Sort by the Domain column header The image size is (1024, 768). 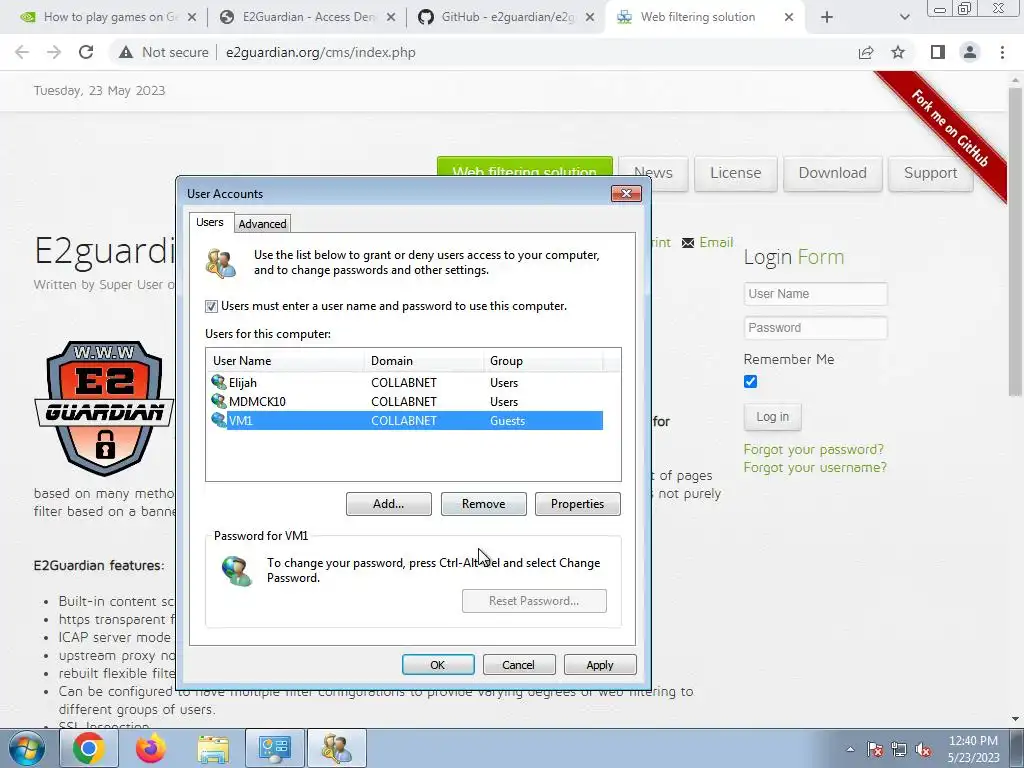pyautogui.click(x=424, y=360)
